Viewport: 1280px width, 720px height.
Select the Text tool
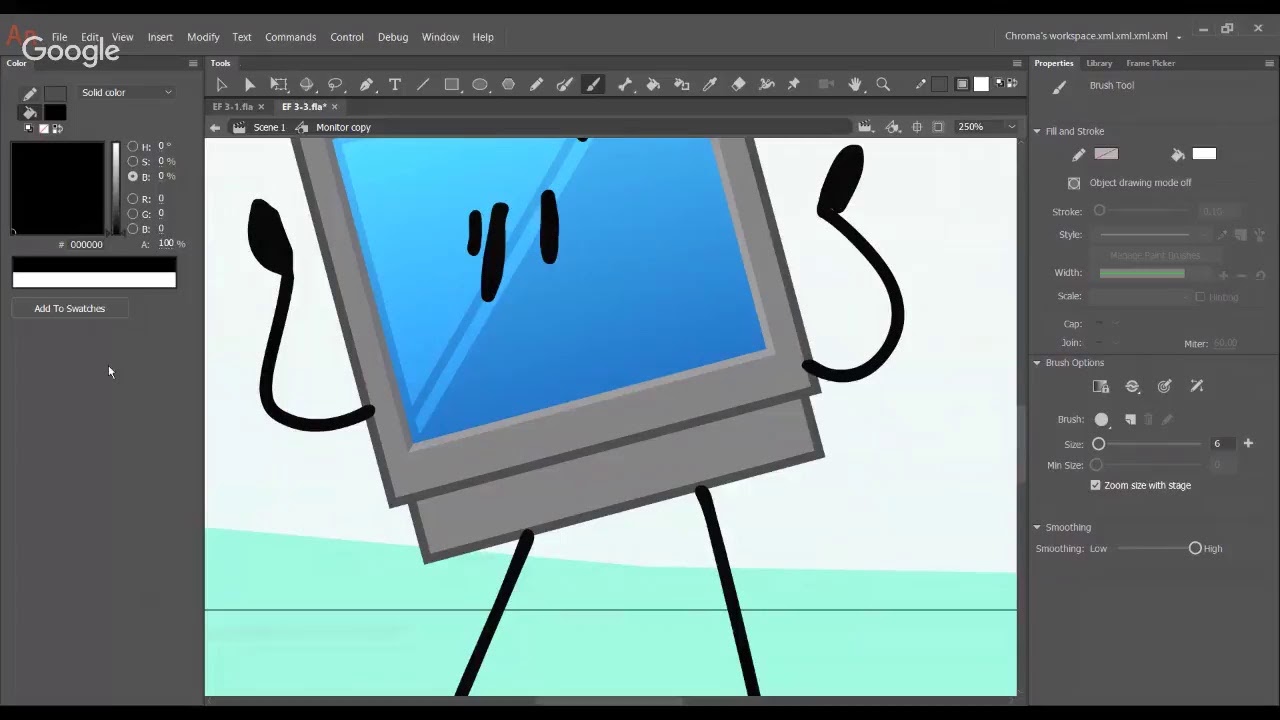point(395,85)
